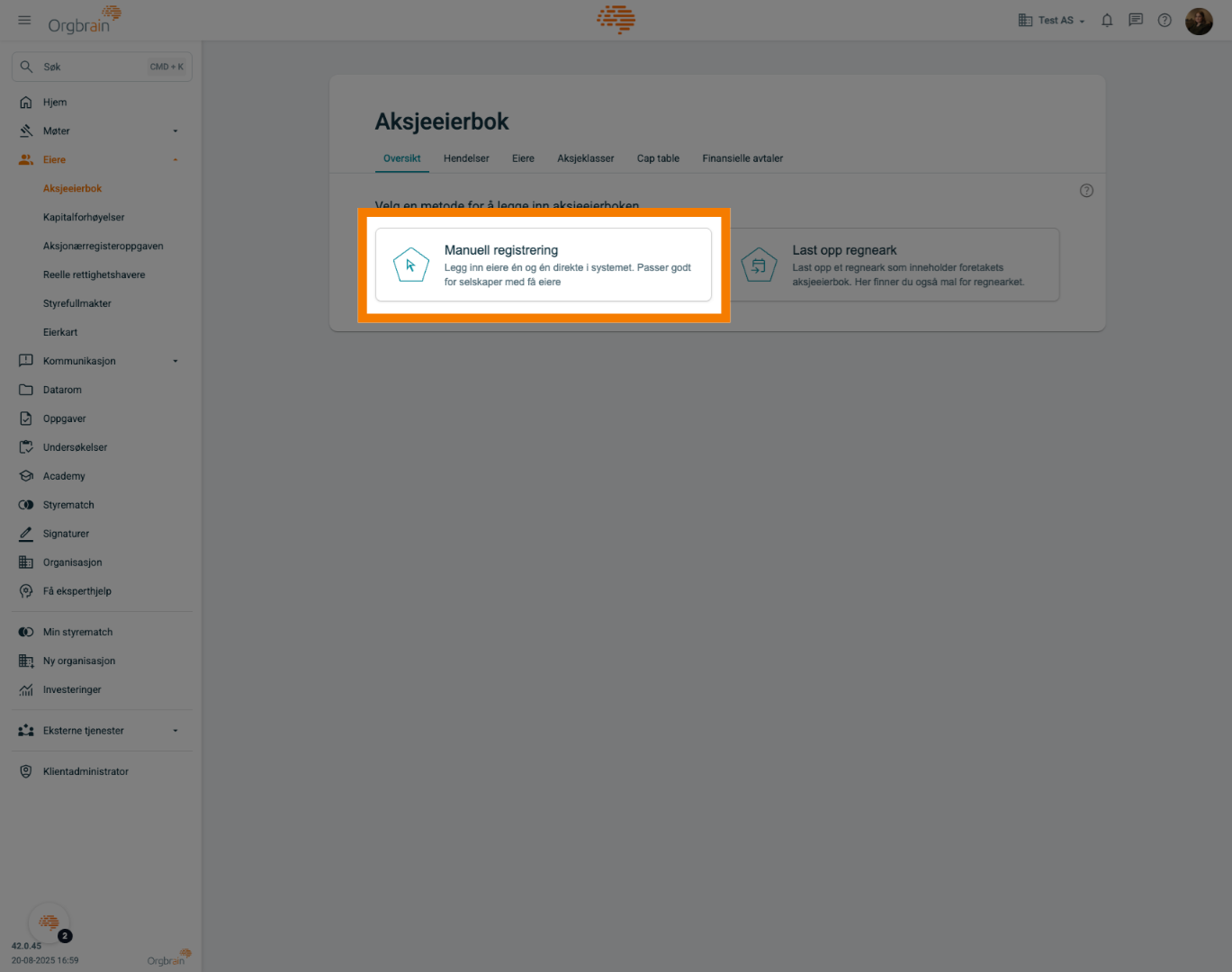Open the user profile avatar

[1199, 20]
